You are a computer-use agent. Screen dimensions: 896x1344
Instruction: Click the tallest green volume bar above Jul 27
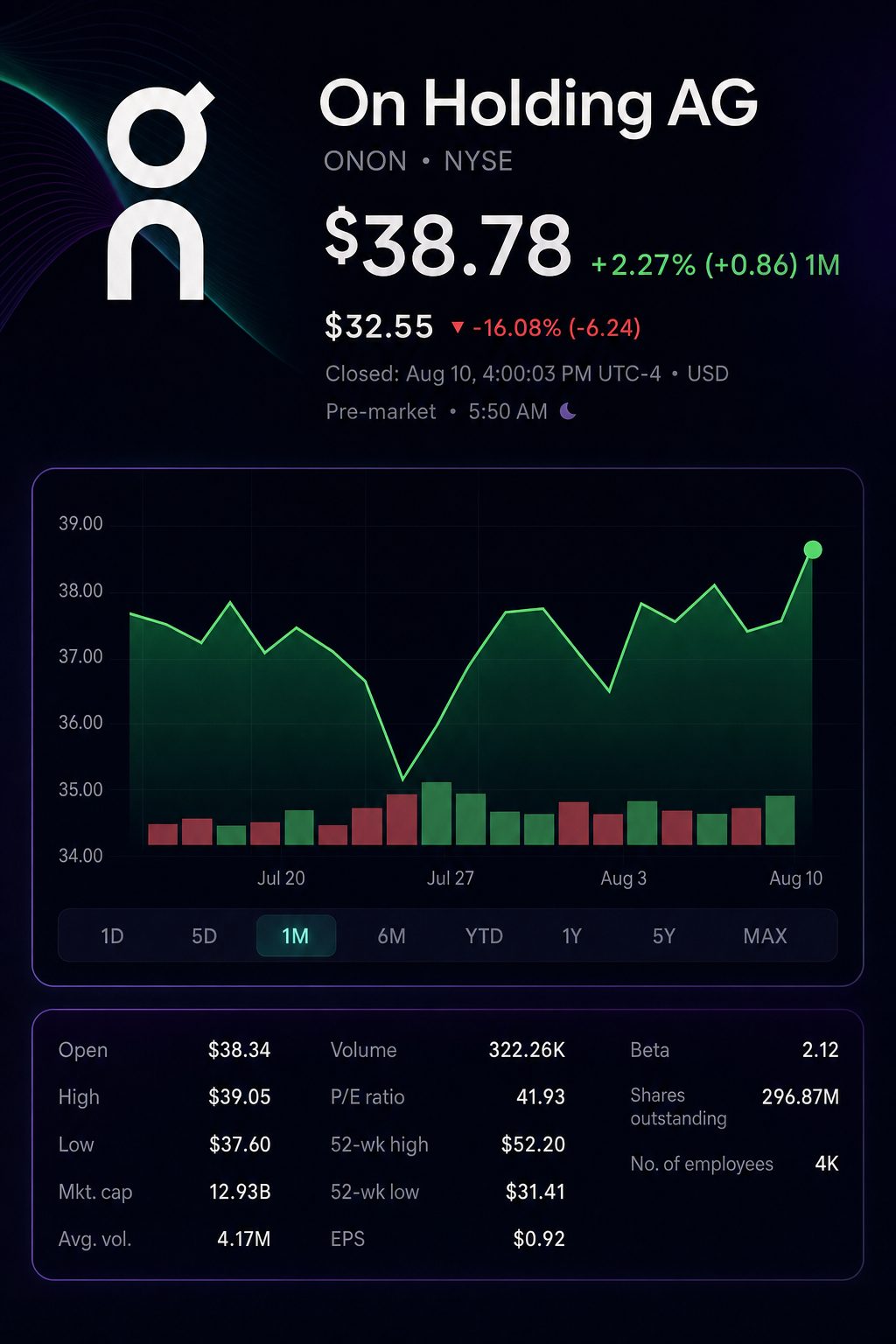(x=437, y=814)
